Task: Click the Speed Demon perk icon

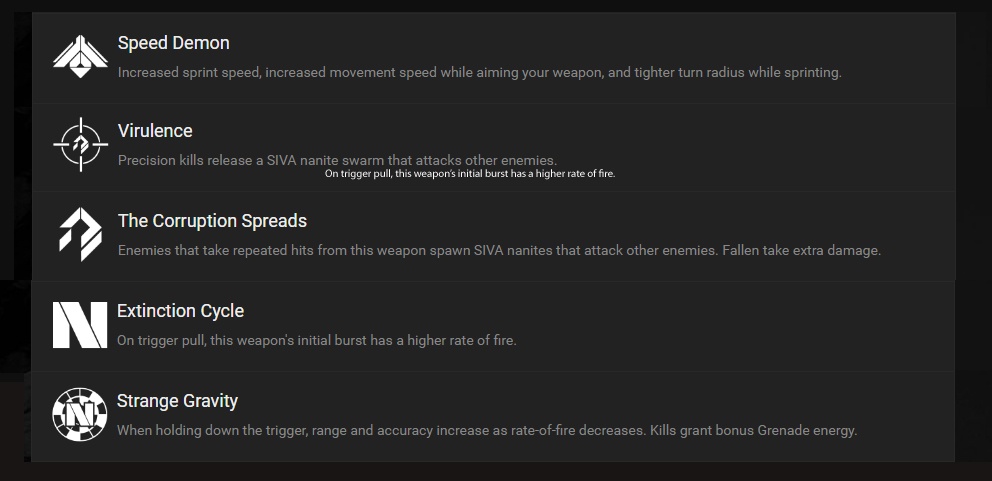Action: tap(80, 56)
